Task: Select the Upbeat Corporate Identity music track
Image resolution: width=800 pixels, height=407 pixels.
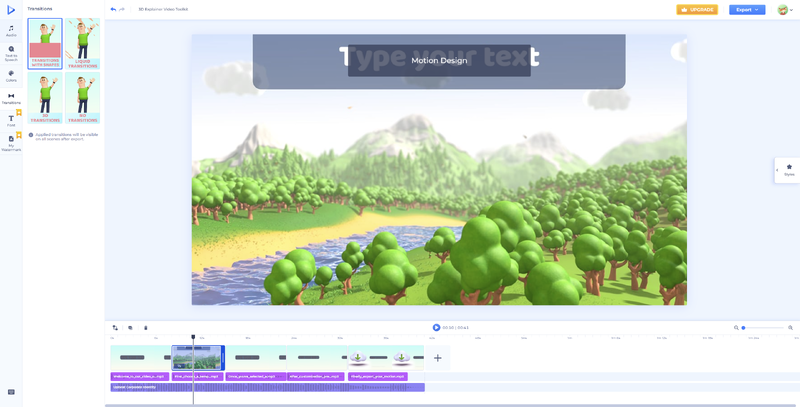Action: point(267,387)
